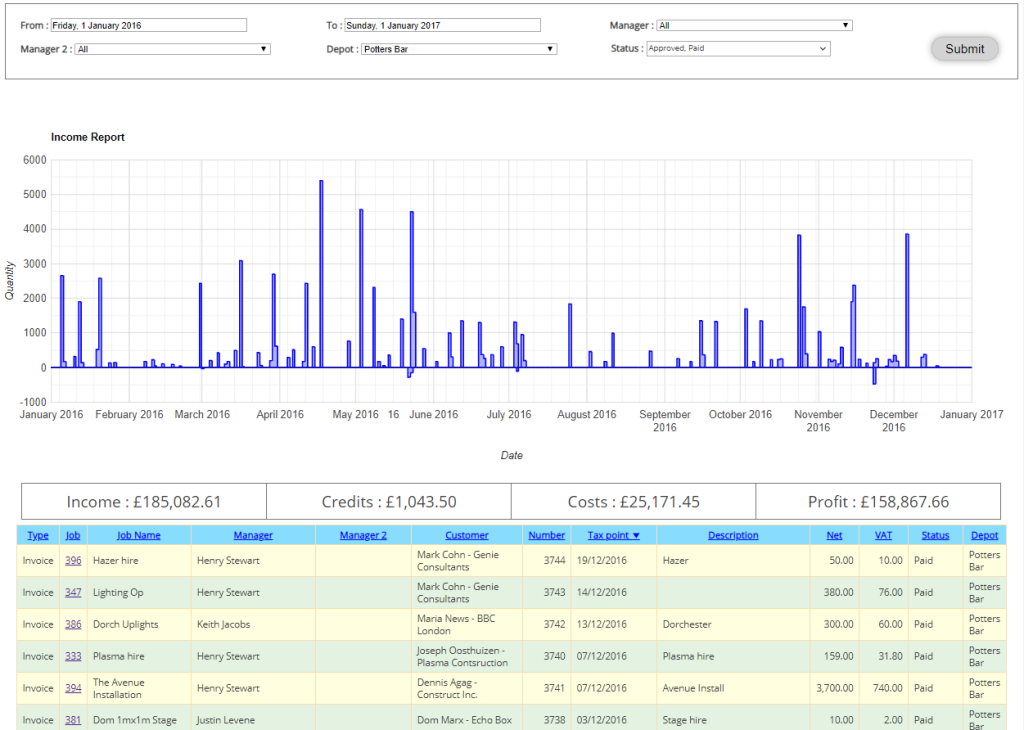Click the 'Costs : £25,171.45' summary box
The height and width of the screenshot is (730, 1024).
tap(633, 501)
